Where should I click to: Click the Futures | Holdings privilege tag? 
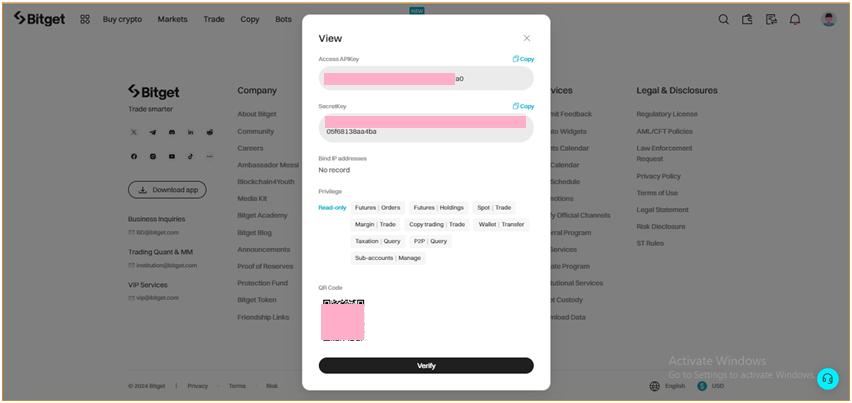coord(438,207)
